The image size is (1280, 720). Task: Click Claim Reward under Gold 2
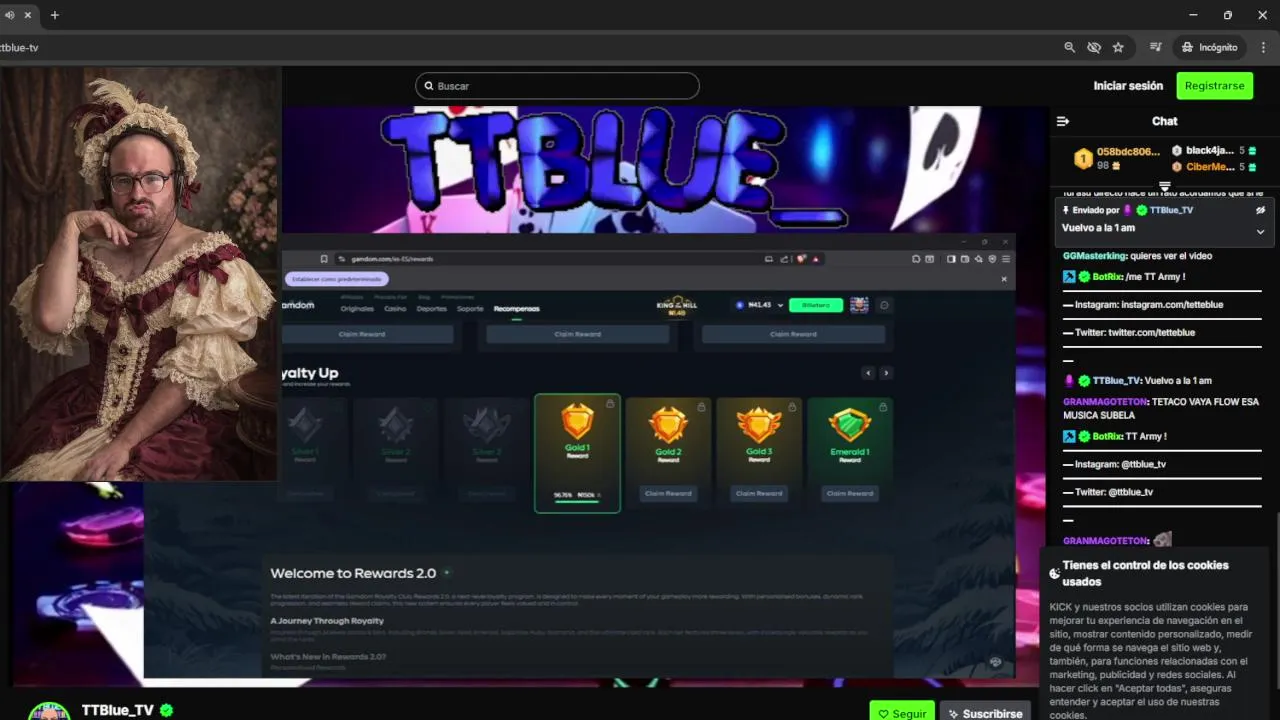pyautogui.click(x=668, y=493)
